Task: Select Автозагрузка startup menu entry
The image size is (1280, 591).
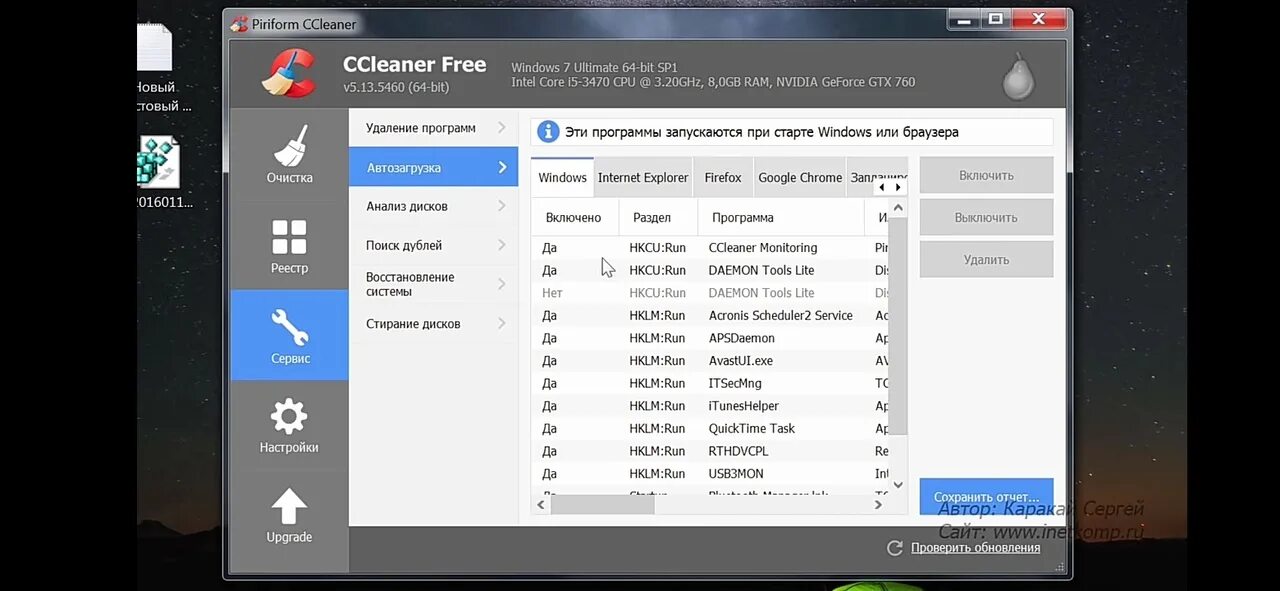Action: [433, 167]
